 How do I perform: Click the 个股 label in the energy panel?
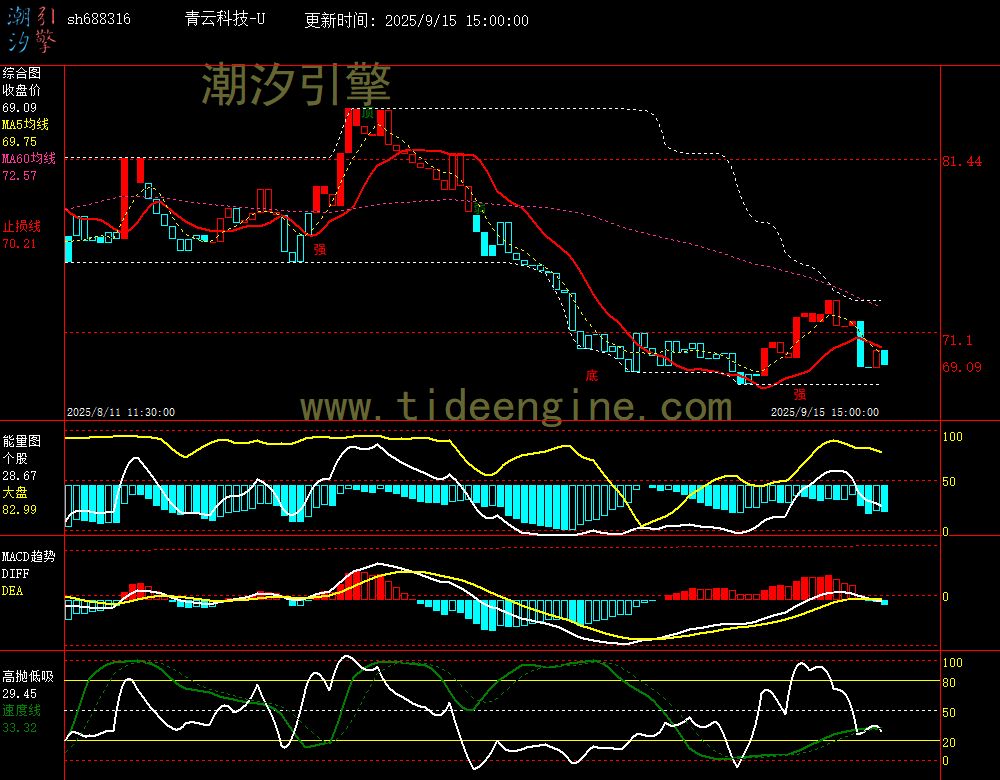[15, 459]
